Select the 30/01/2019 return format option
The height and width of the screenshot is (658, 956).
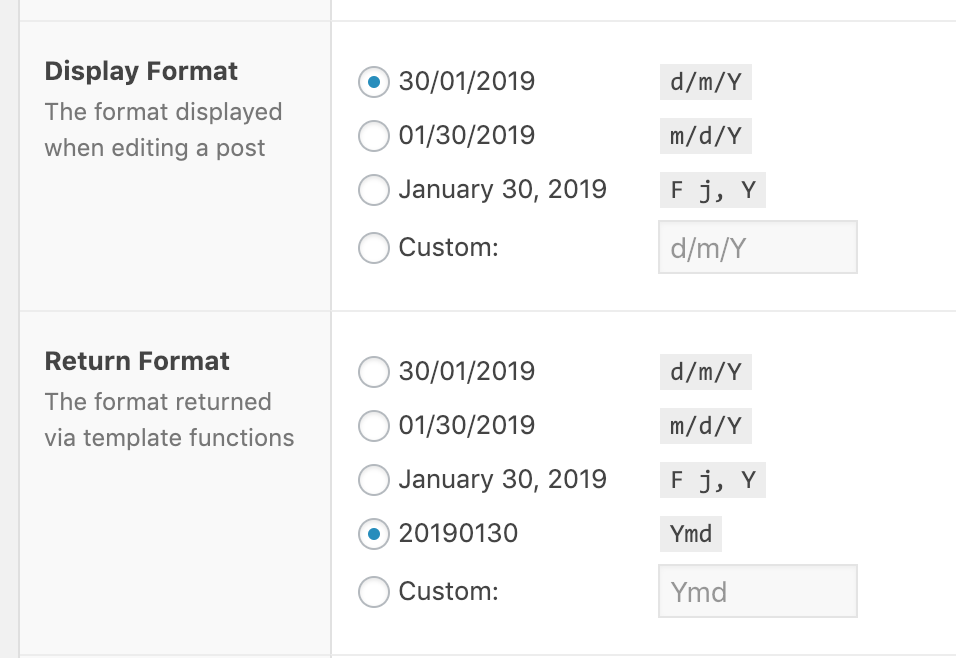pyautogui.click(x=373, y=372)
